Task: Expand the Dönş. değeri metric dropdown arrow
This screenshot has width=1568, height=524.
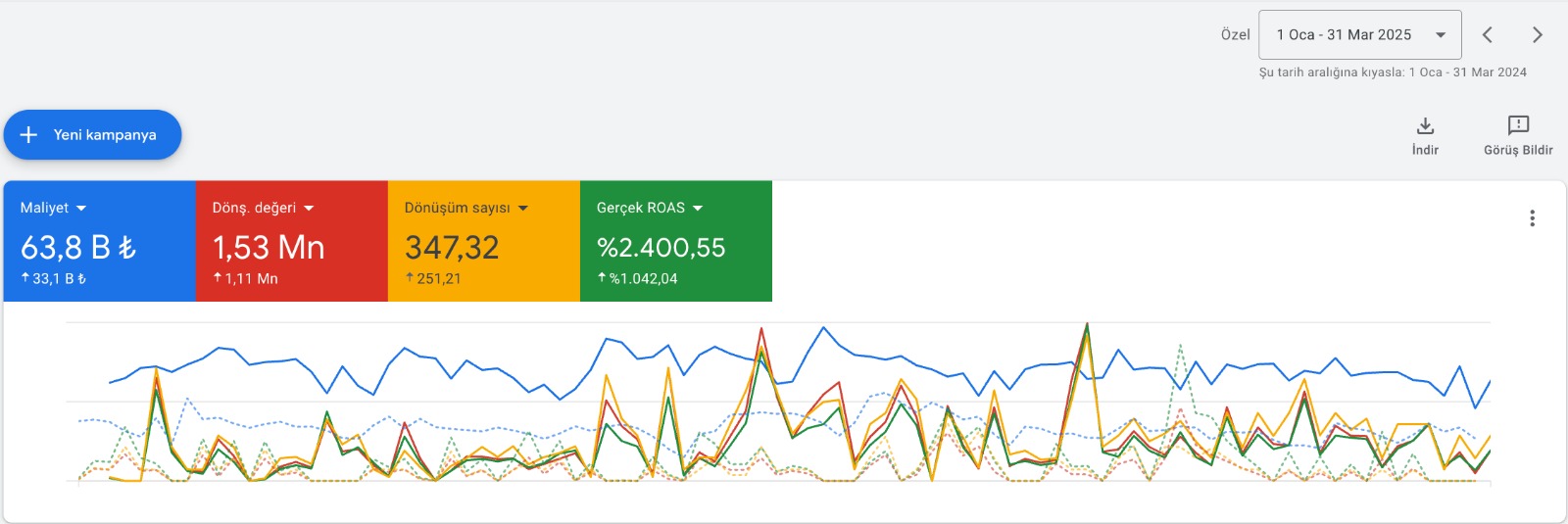Action: tap(309, 209)
